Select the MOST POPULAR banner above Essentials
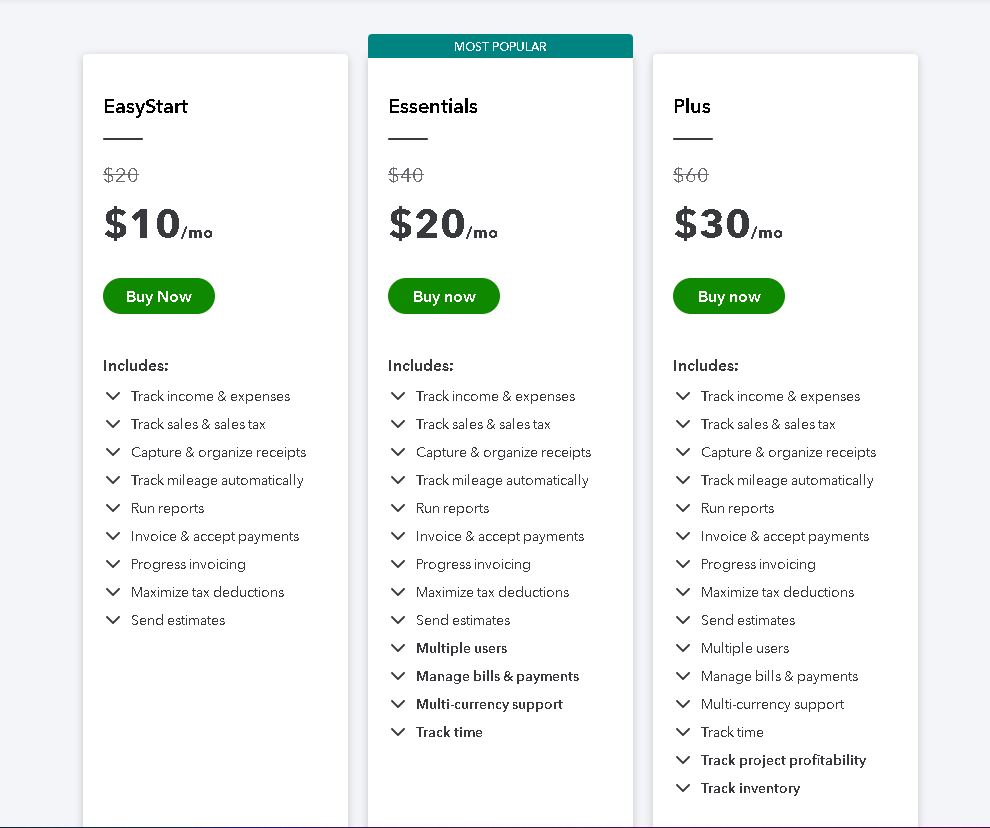 click(x=500, y=46)
